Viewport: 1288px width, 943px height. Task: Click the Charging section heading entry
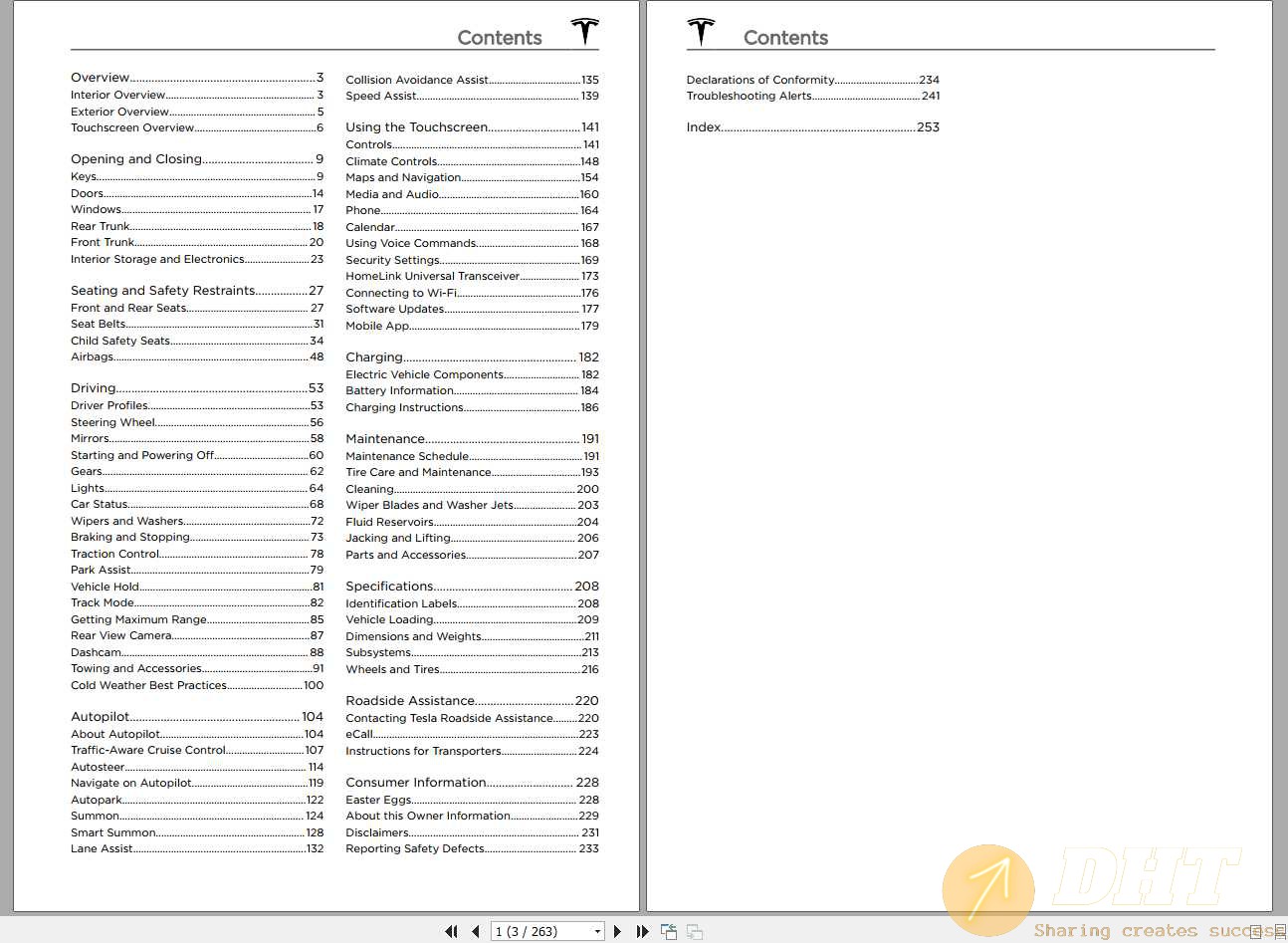click(x=472, y=357)
